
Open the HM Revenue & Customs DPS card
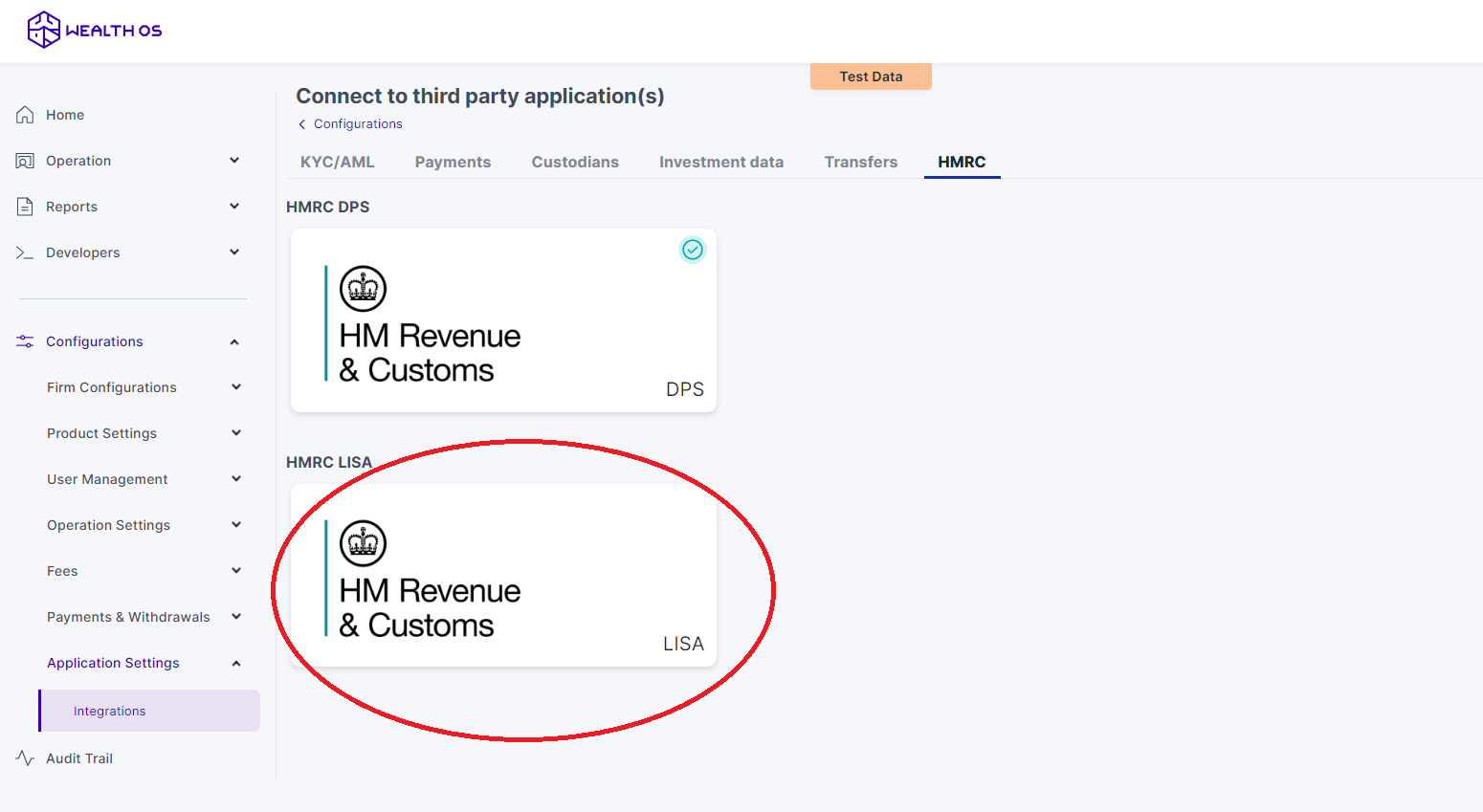tap(503, 320)
